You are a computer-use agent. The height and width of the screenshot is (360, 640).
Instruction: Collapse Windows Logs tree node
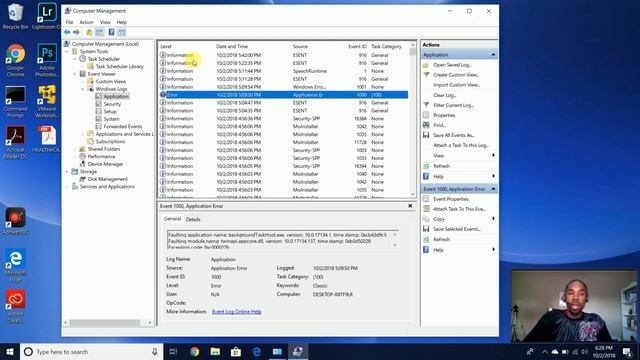point(82,89)
